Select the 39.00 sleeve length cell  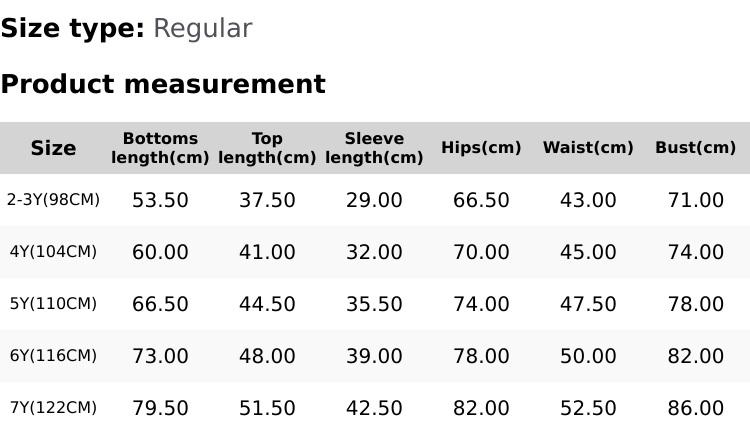click(x=374, y=356)
